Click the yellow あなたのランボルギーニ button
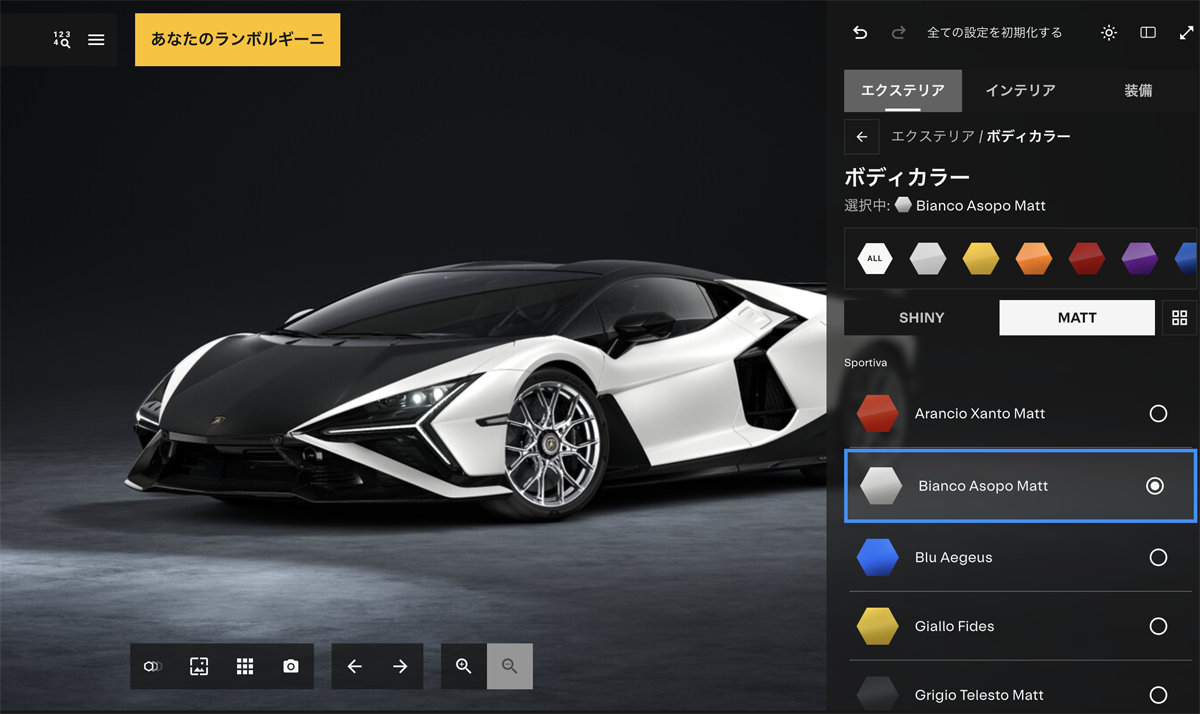This screenshot has height=714, width=1200. 237,40
